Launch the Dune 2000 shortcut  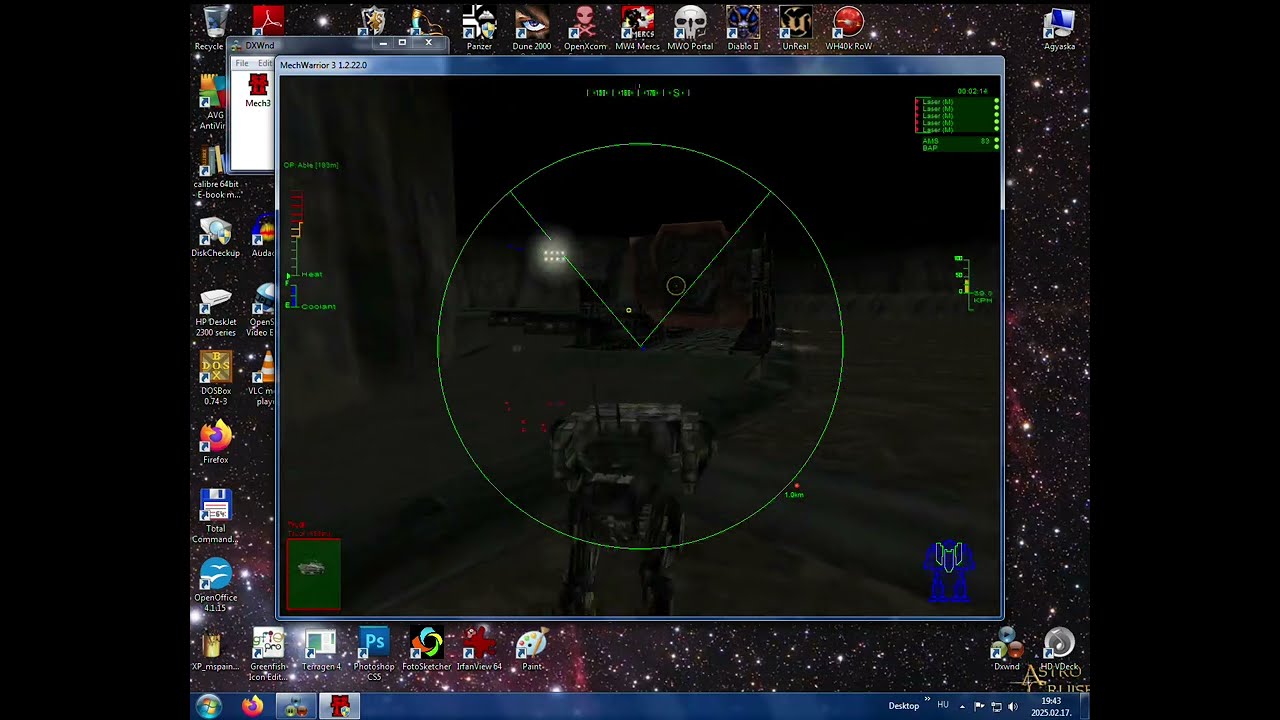531,27
